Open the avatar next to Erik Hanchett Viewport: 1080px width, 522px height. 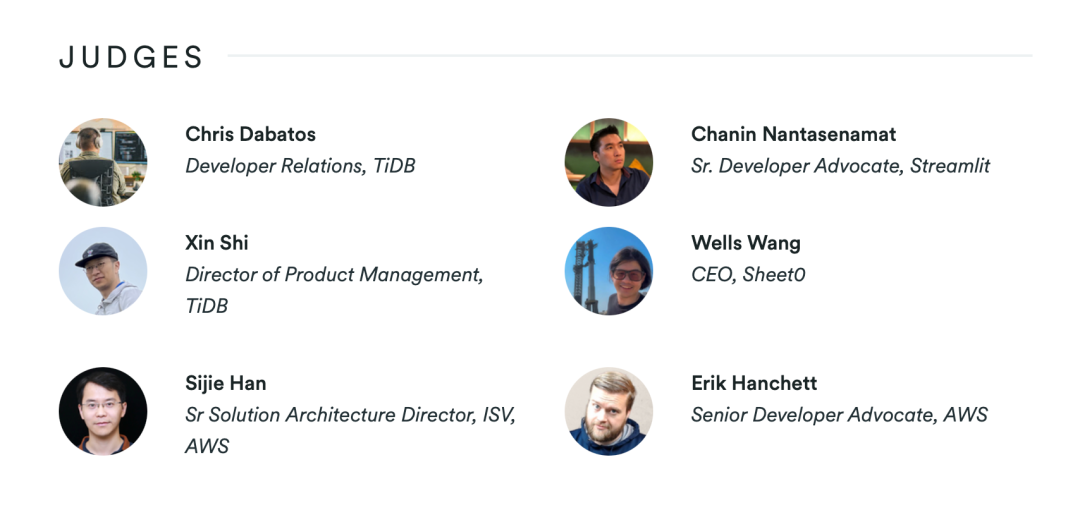(x=609, y=411)
